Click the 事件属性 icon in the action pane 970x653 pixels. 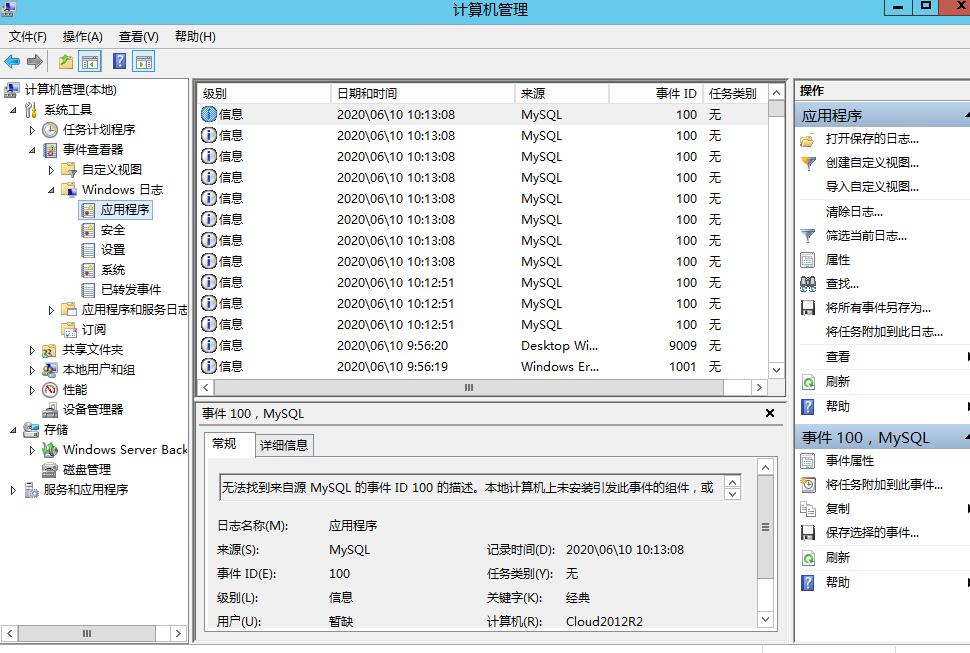(808, 461)
